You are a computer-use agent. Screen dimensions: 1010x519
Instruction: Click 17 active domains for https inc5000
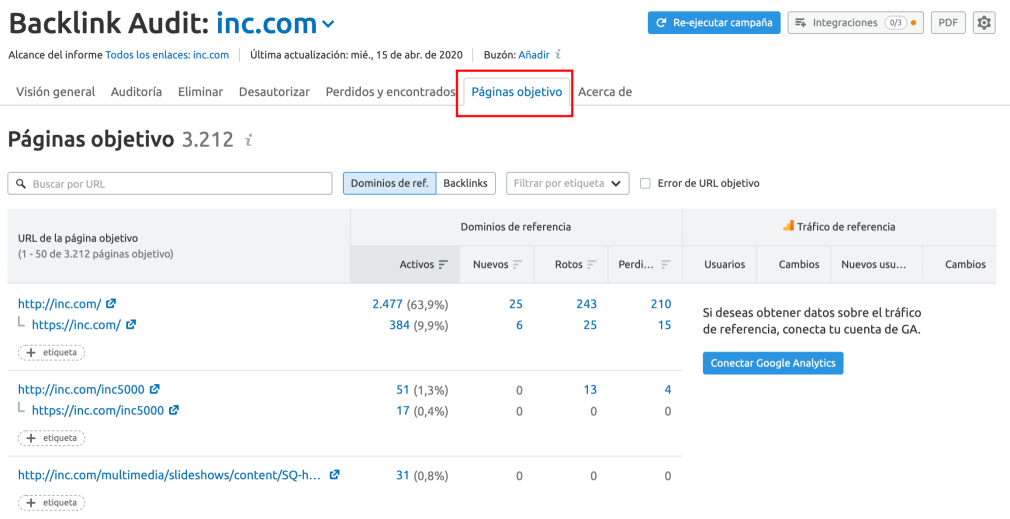pos(403,411)
